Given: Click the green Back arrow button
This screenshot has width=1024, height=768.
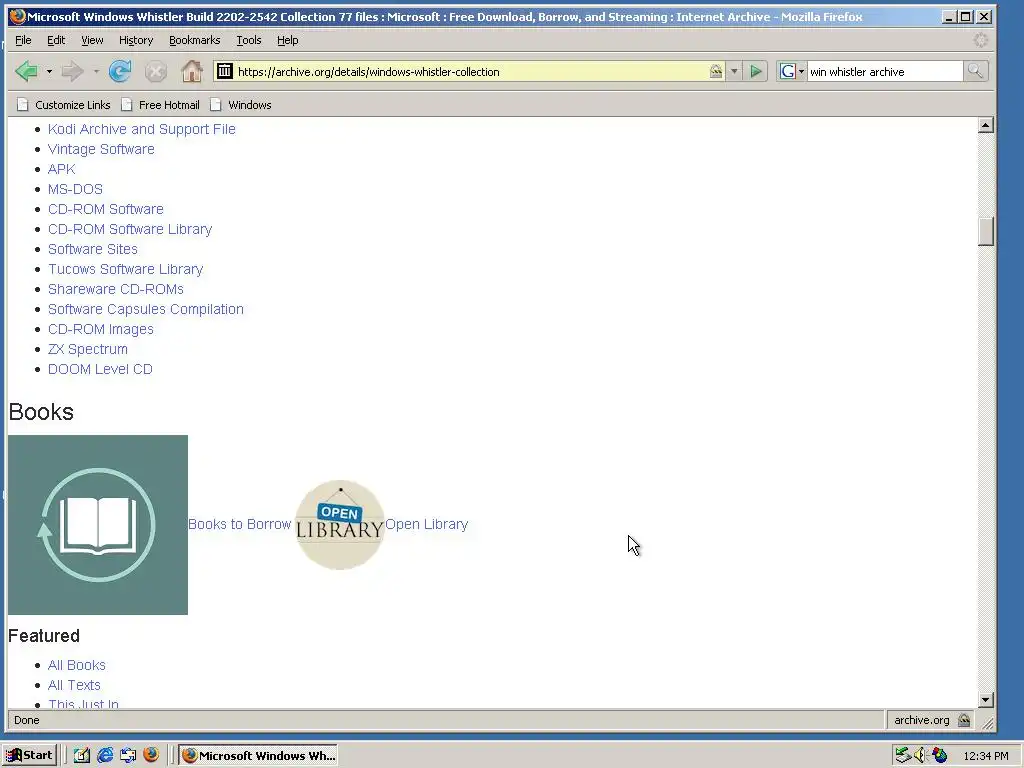Looking at the screenshot, I should coord(26,71).
